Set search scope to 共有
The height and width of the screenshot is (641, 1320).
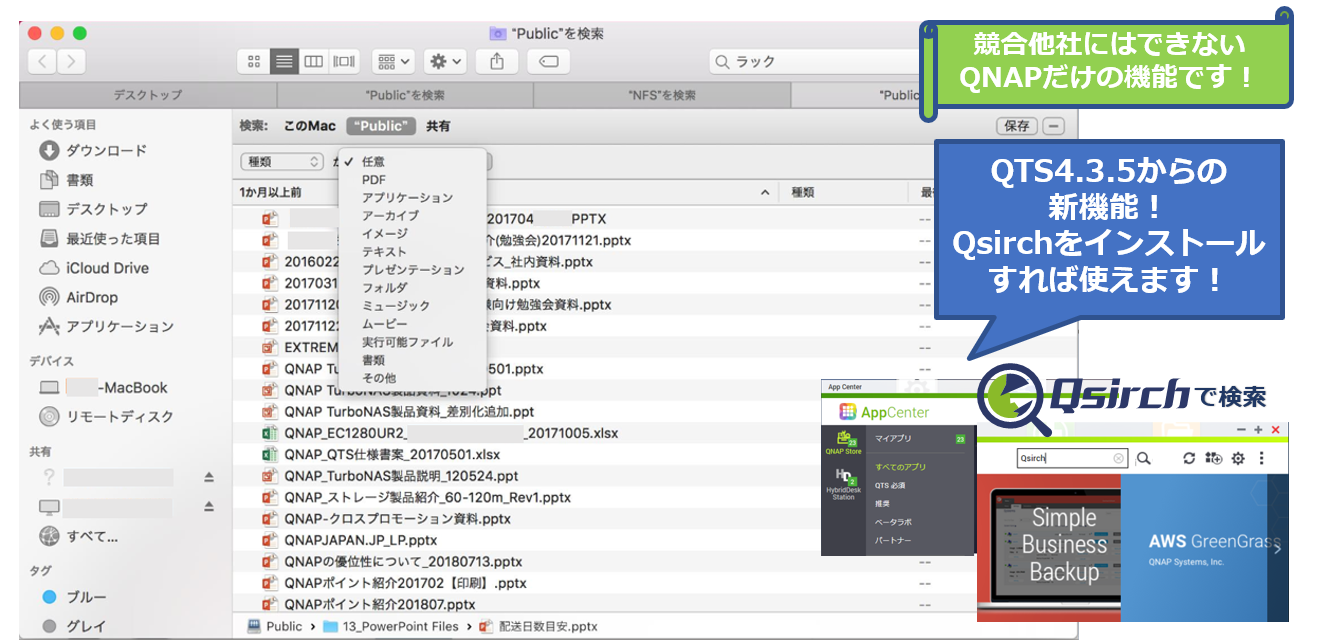point(438,126)
